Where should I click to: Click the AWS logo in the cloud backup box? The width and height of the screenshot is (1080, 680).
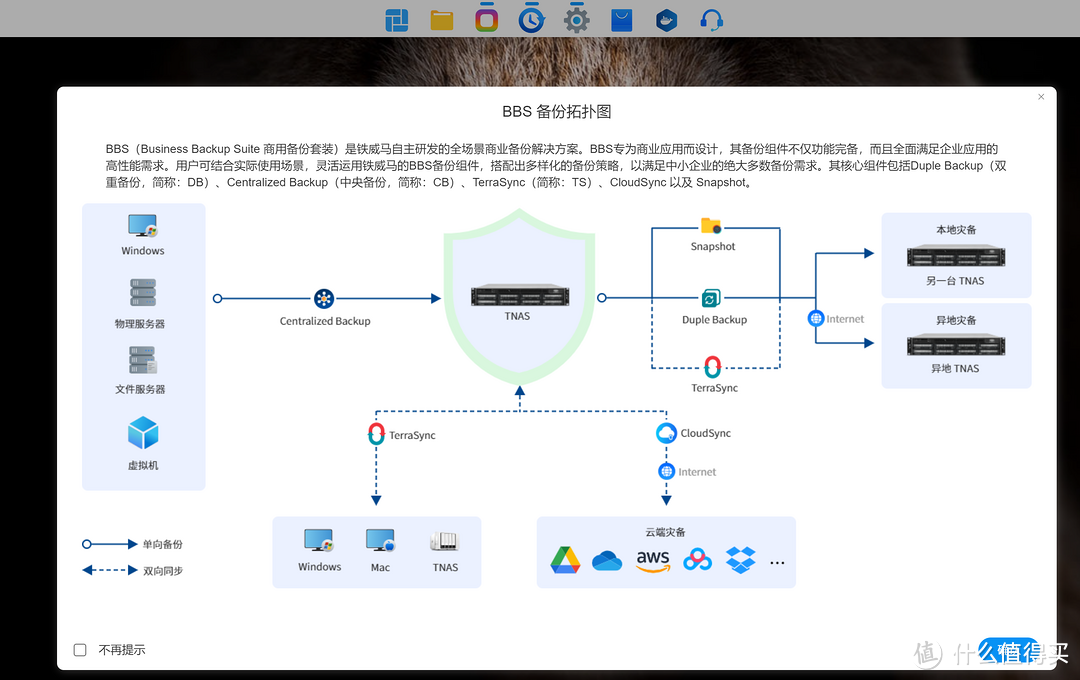(x=653, y=561)
